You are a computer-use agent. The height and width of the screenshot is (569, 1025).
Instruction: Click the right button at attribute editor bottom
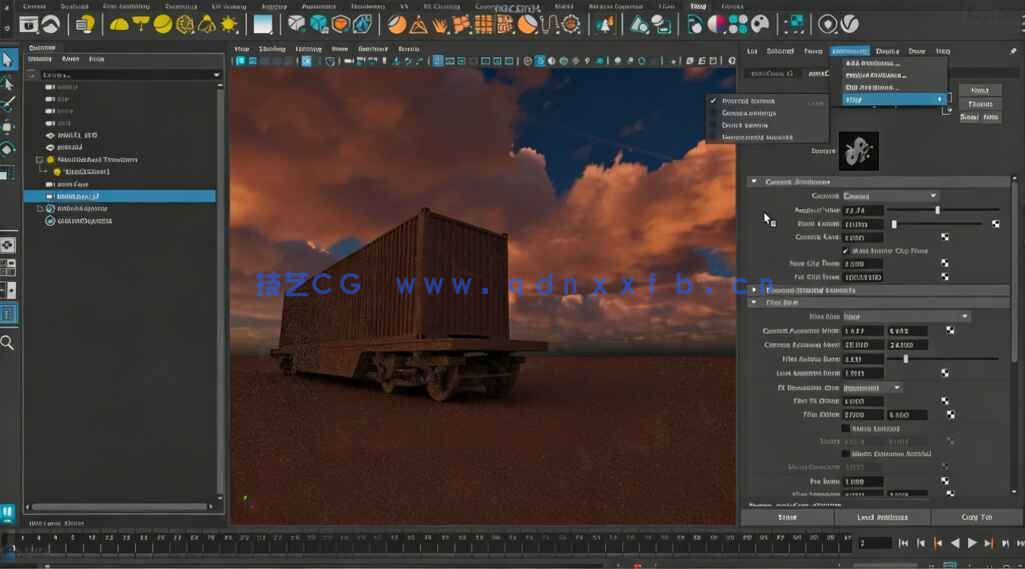point(977,517)
